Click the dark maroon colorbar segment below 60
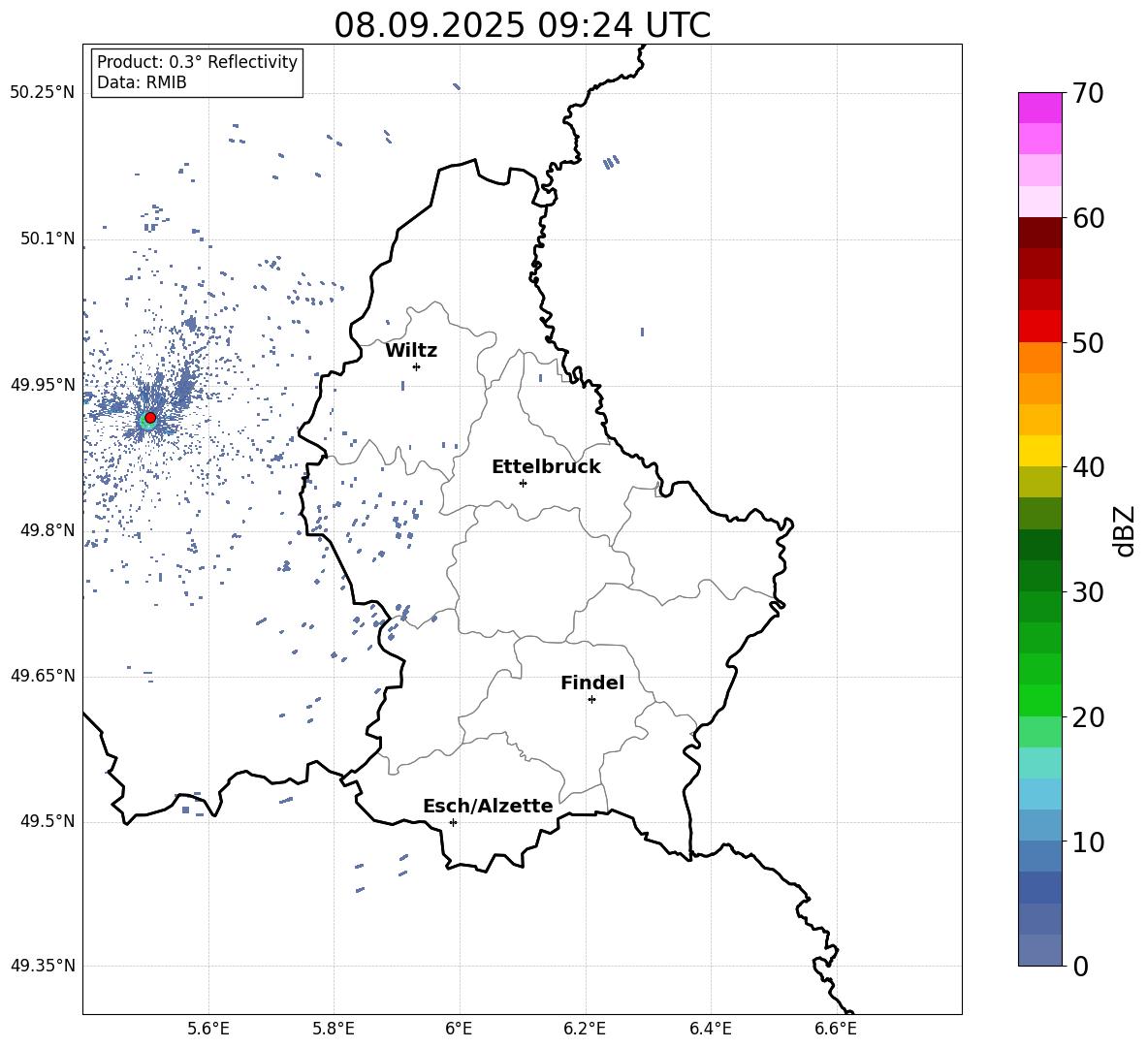 (1039, 233)
